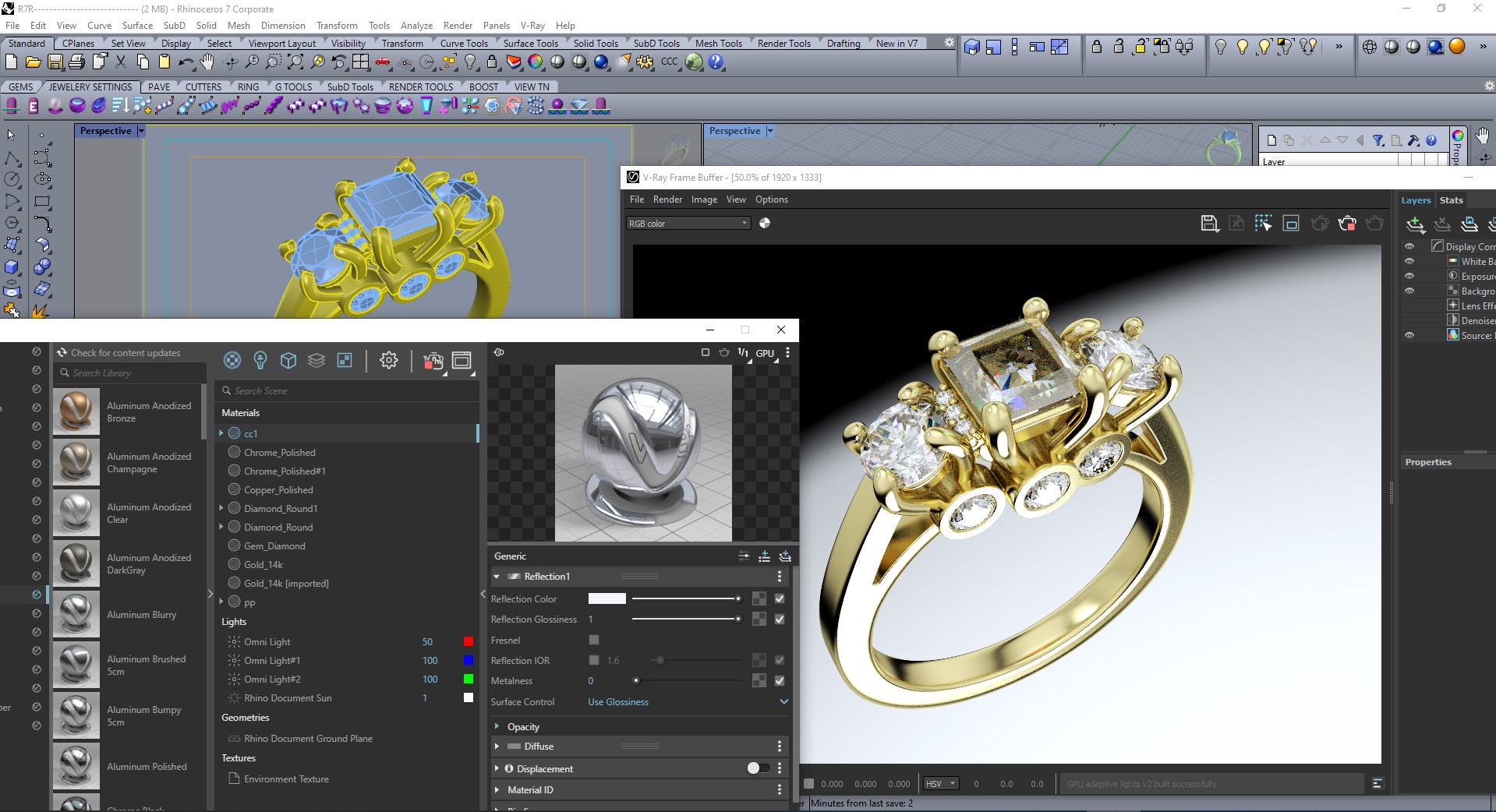Image resolution: width=1496 pixels, height=812 pixels.
Task: Click the Render with V-Ray teapot icon
Action: tap(433, 361)
